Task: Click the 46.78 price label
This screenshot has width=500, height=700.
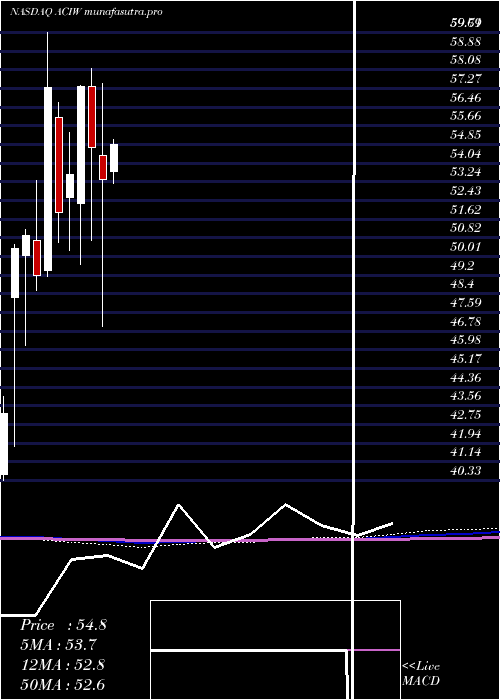Action: (466, 321)
